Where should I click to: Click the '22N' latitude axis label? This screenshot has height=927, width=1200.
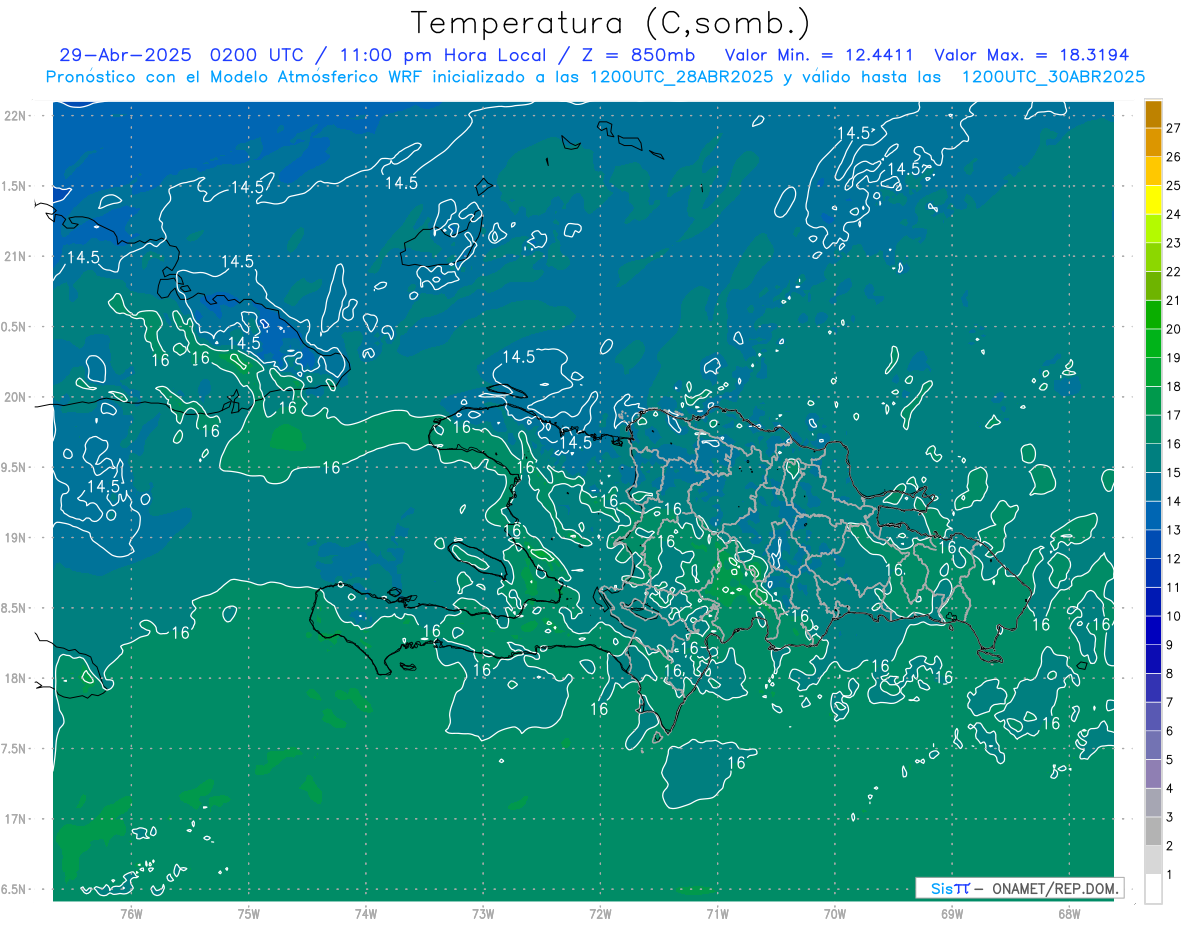tap(14, 116)
